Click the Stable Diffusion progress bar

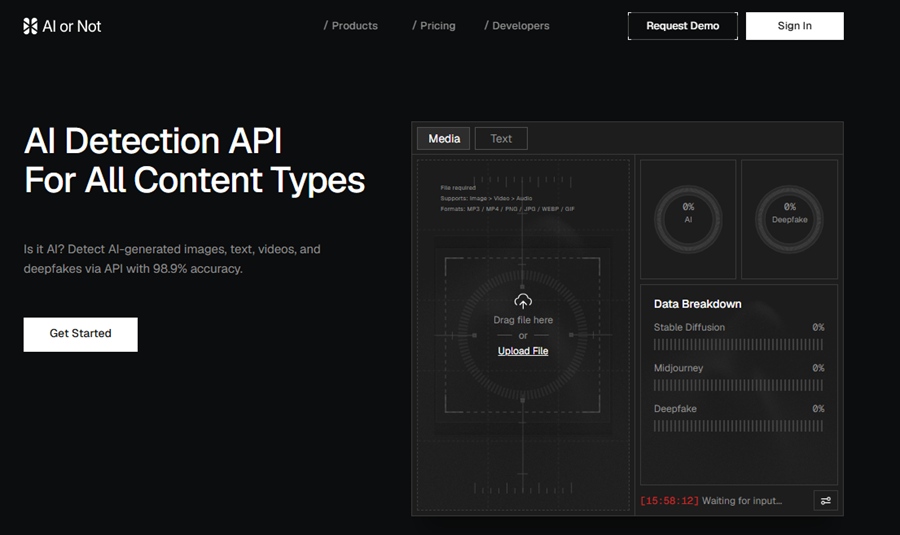(738, 344)
